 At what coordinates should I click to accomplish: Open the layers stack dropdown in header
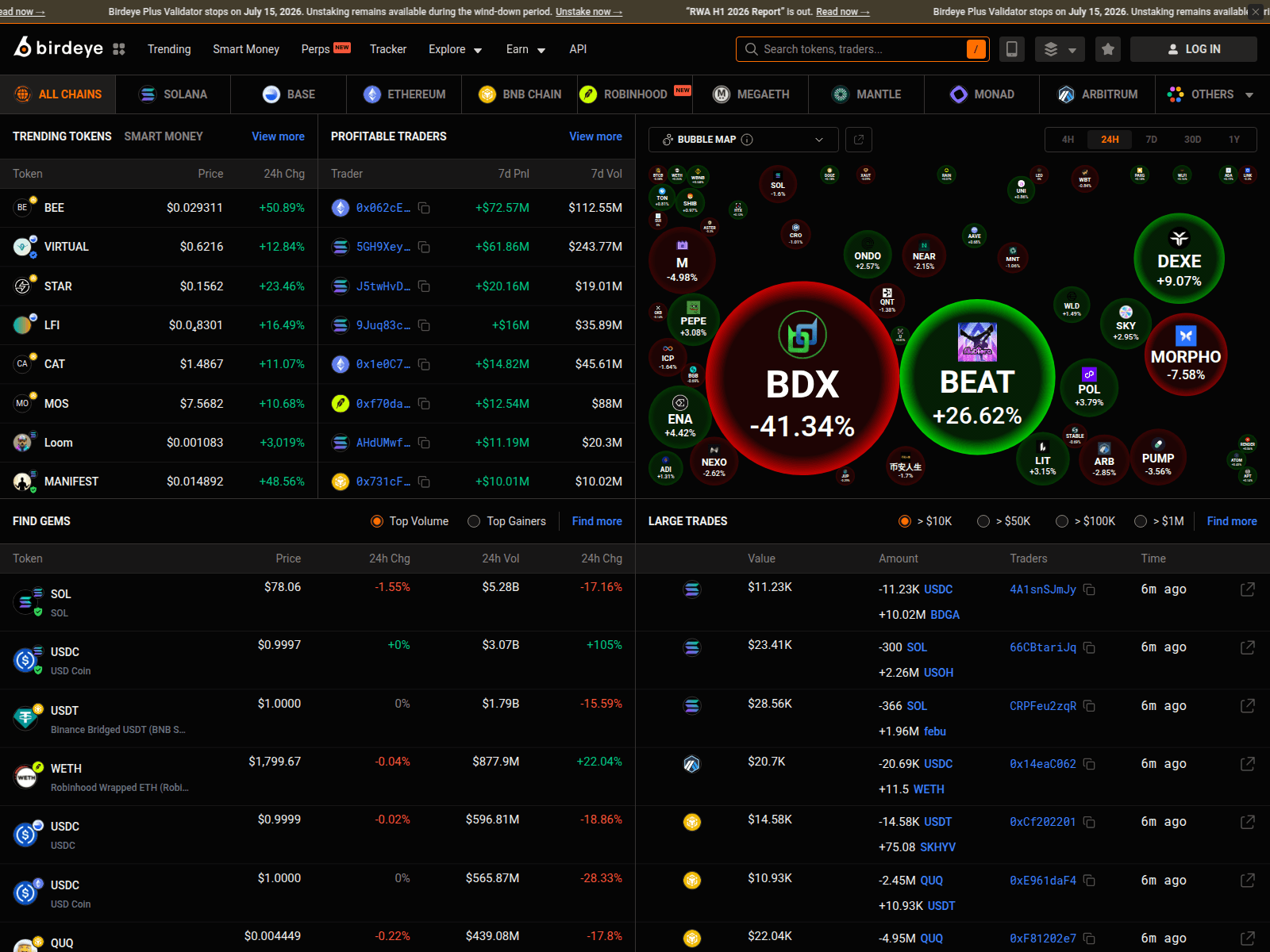[1060, 49]
